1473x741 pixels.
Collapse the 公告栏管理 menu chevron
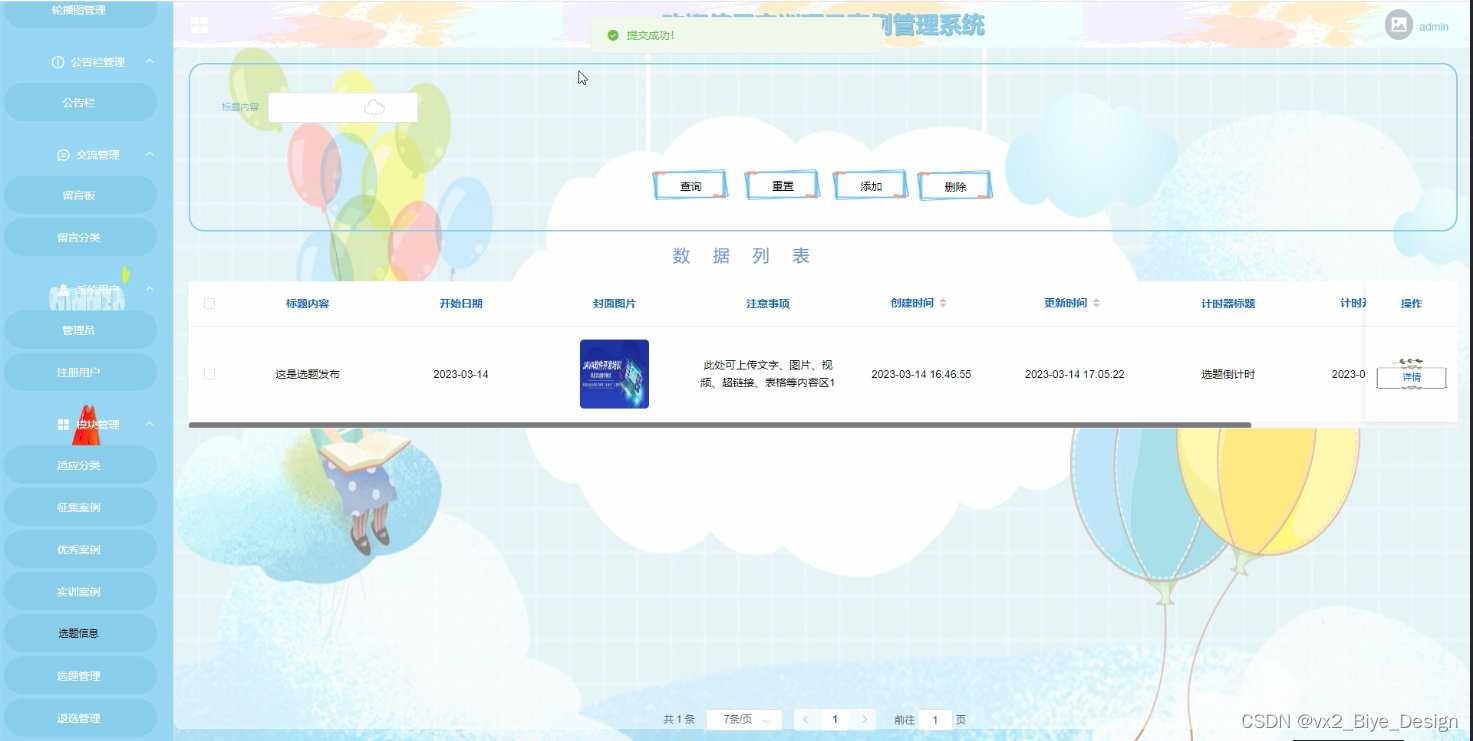149,62
